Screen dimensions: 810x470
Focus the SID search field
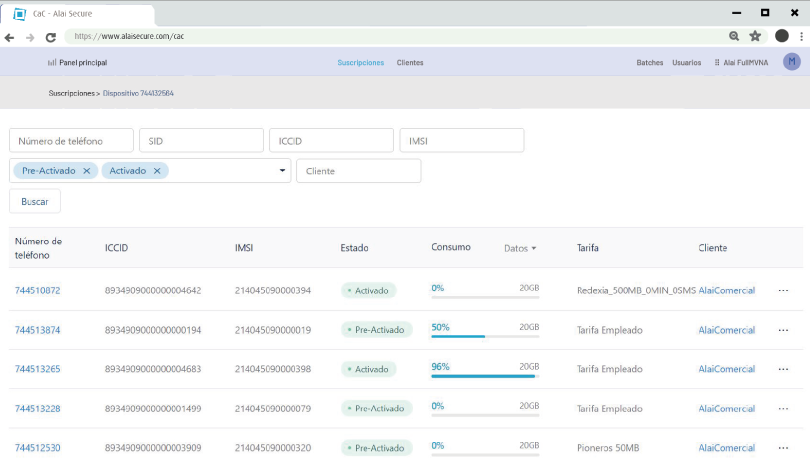click(x=201, y=140)
